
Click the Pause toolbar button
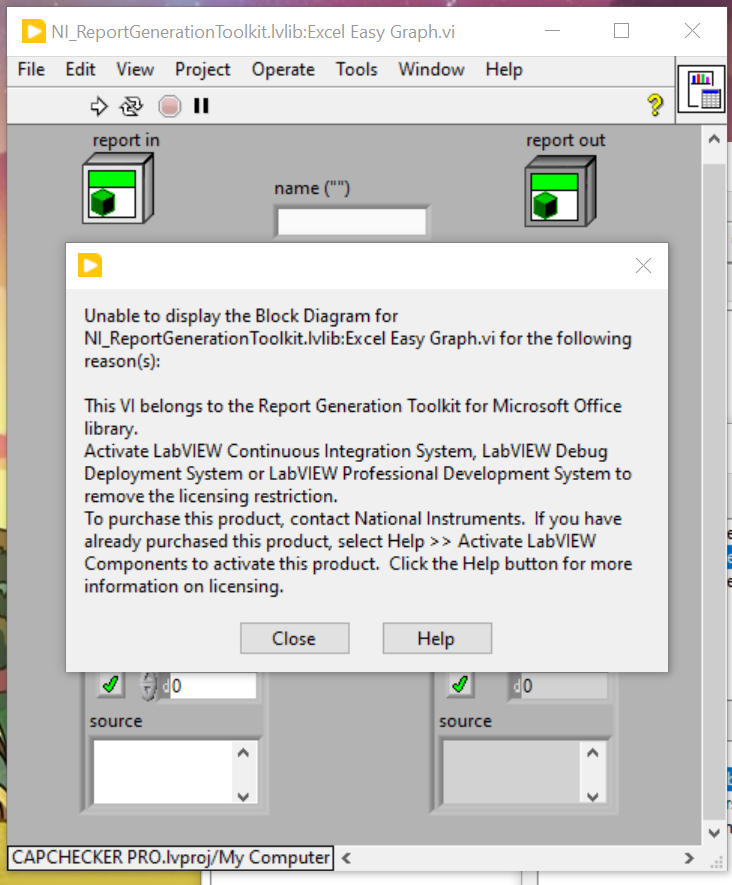coord(201,106)
